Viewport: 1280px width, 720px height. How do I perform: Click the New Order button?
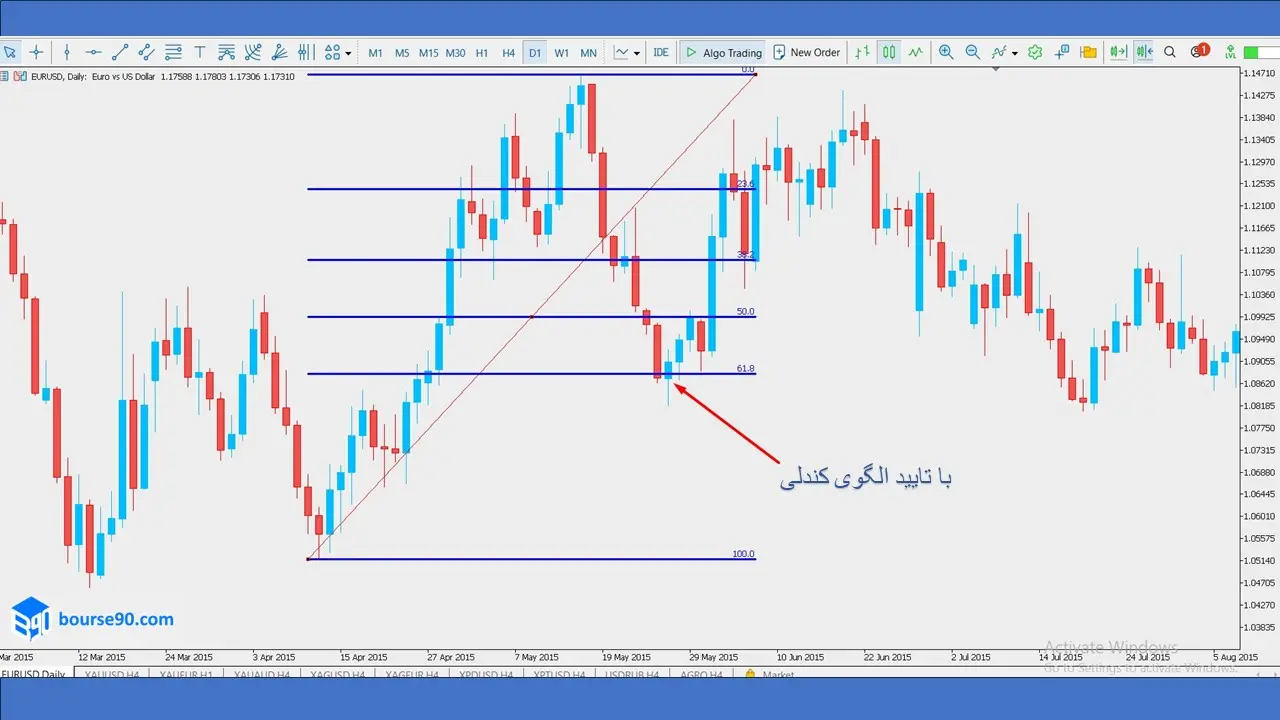(806, 52)
